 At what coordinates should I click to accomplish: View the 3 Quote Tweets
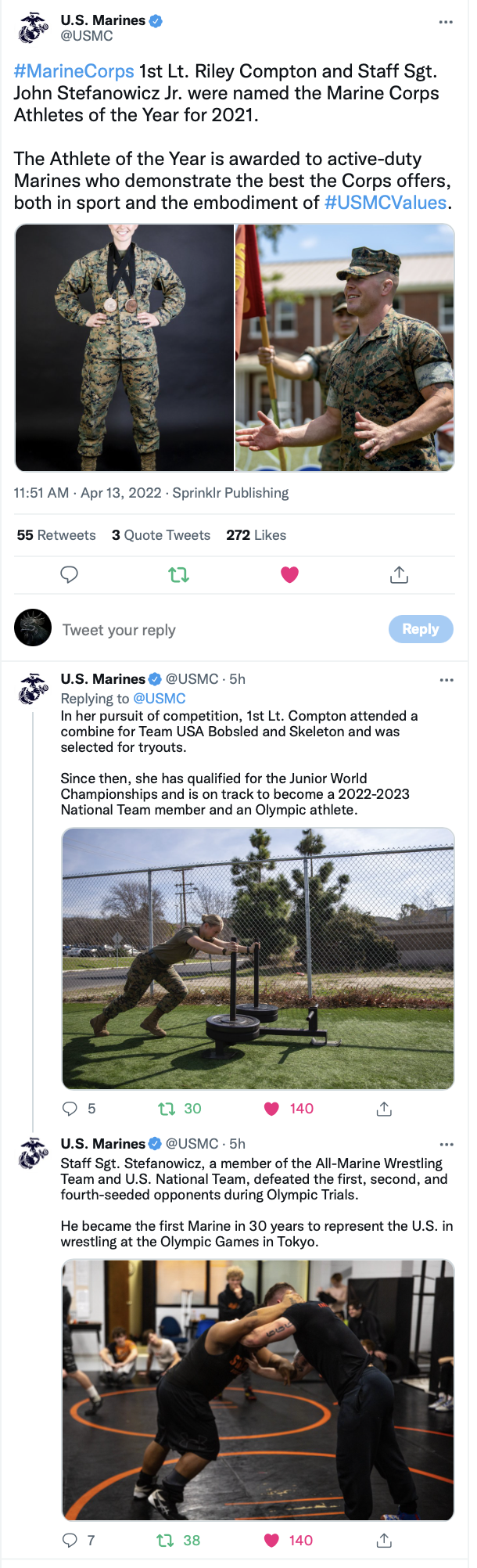pos(161,535)
